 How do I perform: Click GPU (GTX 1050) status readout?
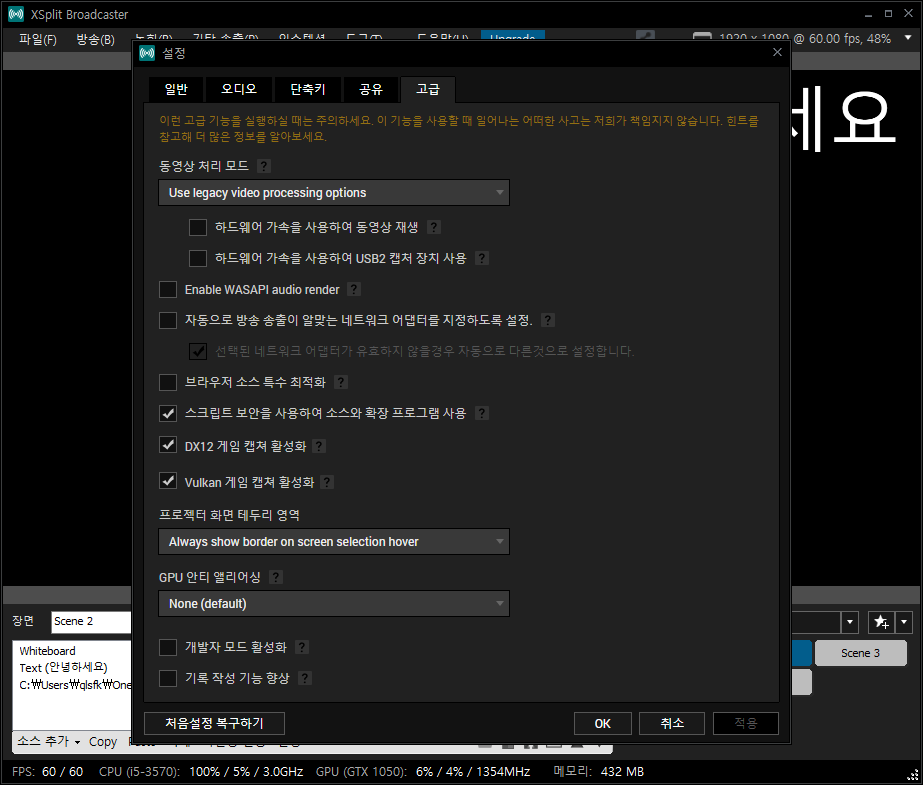pyautogui.click(x=423, y=771)
